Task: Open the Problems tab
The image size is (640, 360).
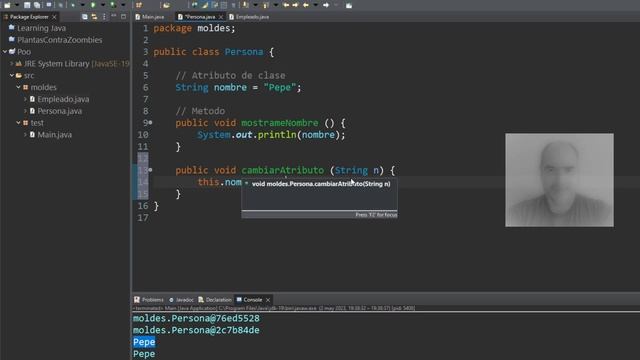Action: [149, 300]
